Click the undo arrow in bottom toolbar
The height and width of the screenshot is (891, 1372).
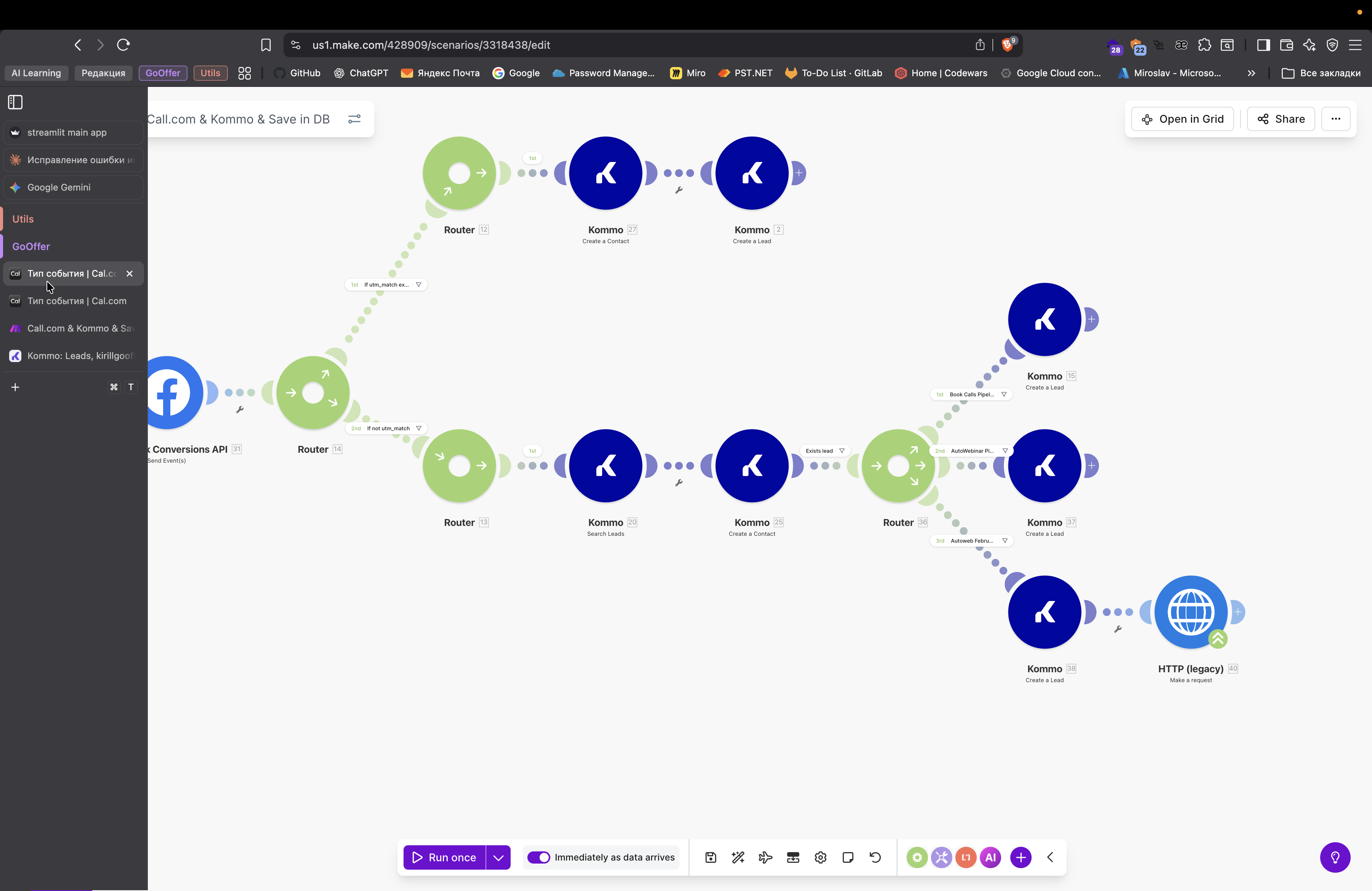[x=875, y=857]
